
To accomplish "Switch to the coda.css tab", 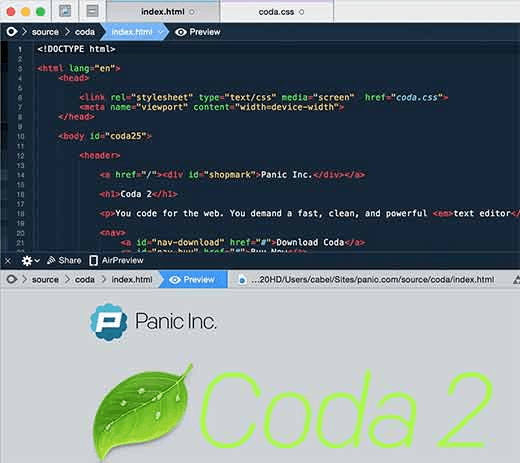I will pyautogui.click(x=276, y=12).
